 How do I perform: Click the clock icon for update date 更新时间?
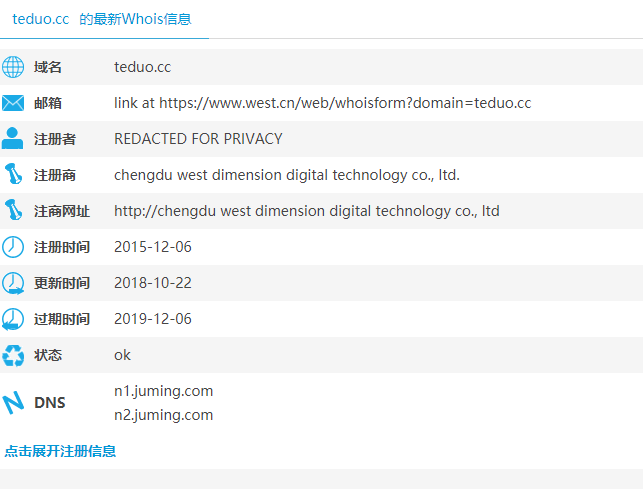pos(13,283)
